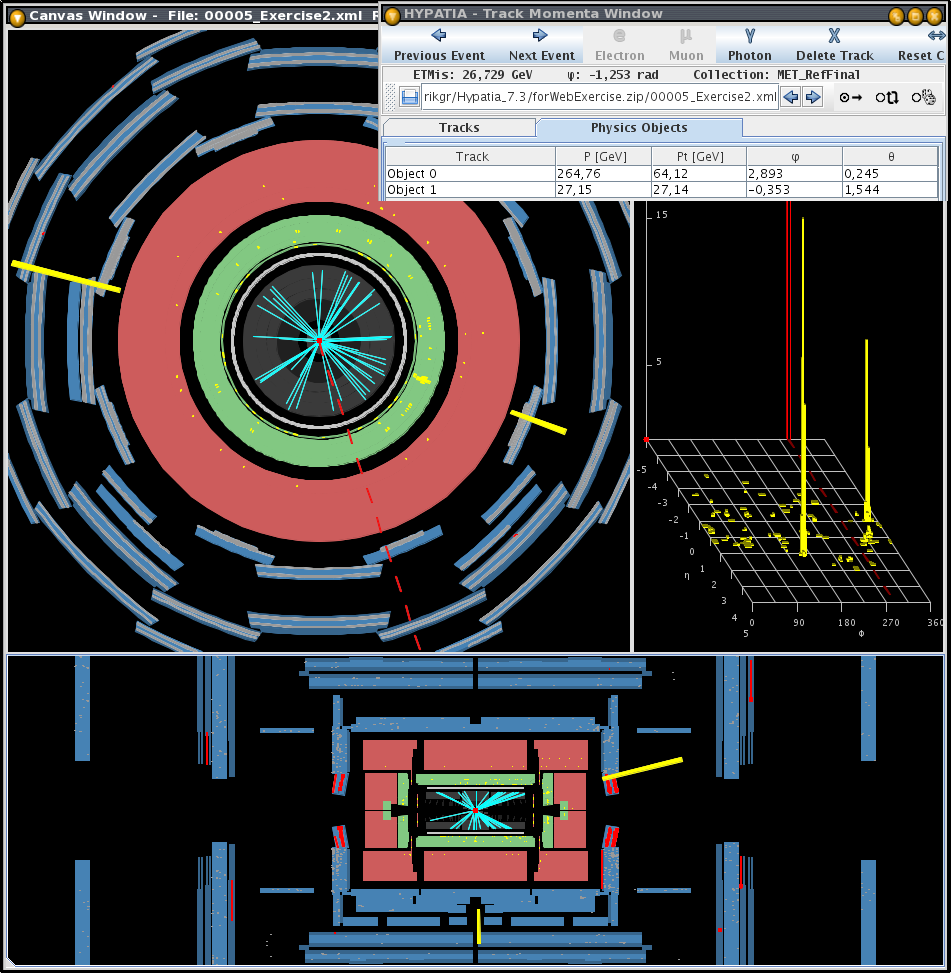Click the floppy disk save icon
Screen dimensions: 951x973
pos(409,97)
